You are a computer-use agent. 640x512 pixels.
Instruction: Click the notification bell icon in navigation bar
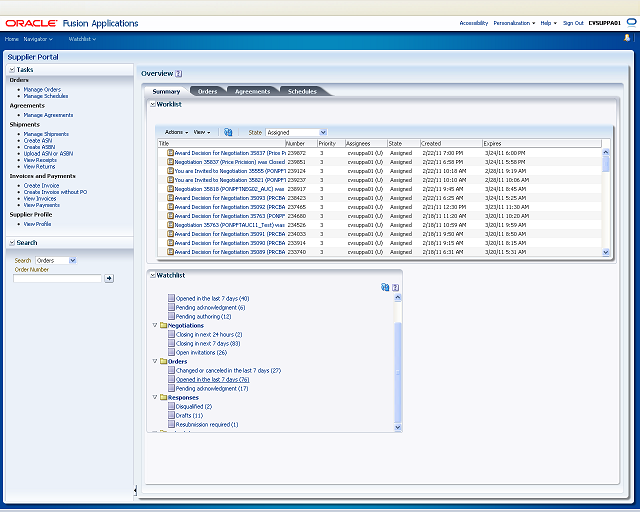point(627,38)
